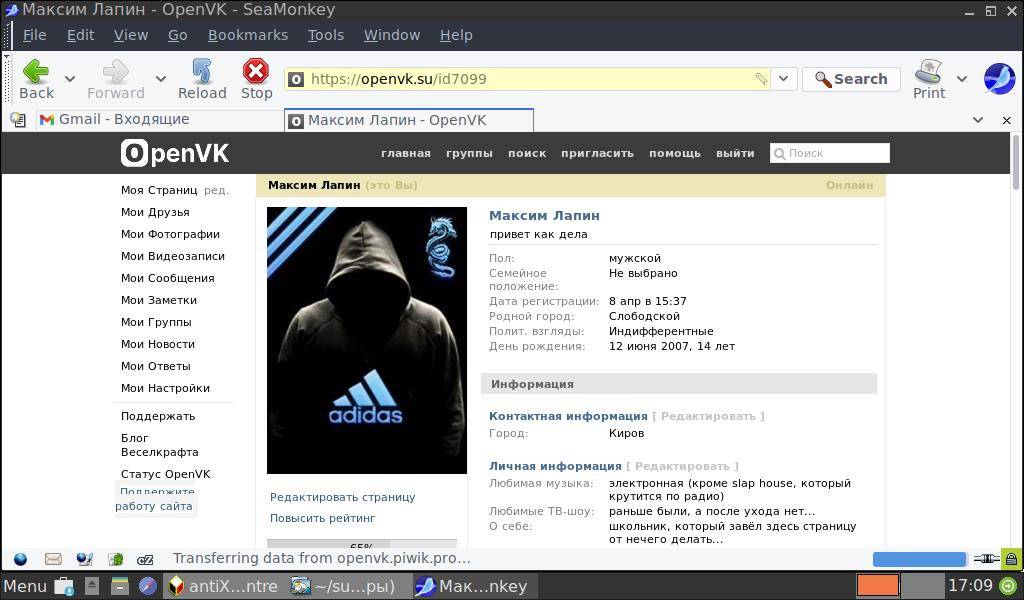1024x600 pixels.
Task: Open the File menu
Action: coord(34,35)
